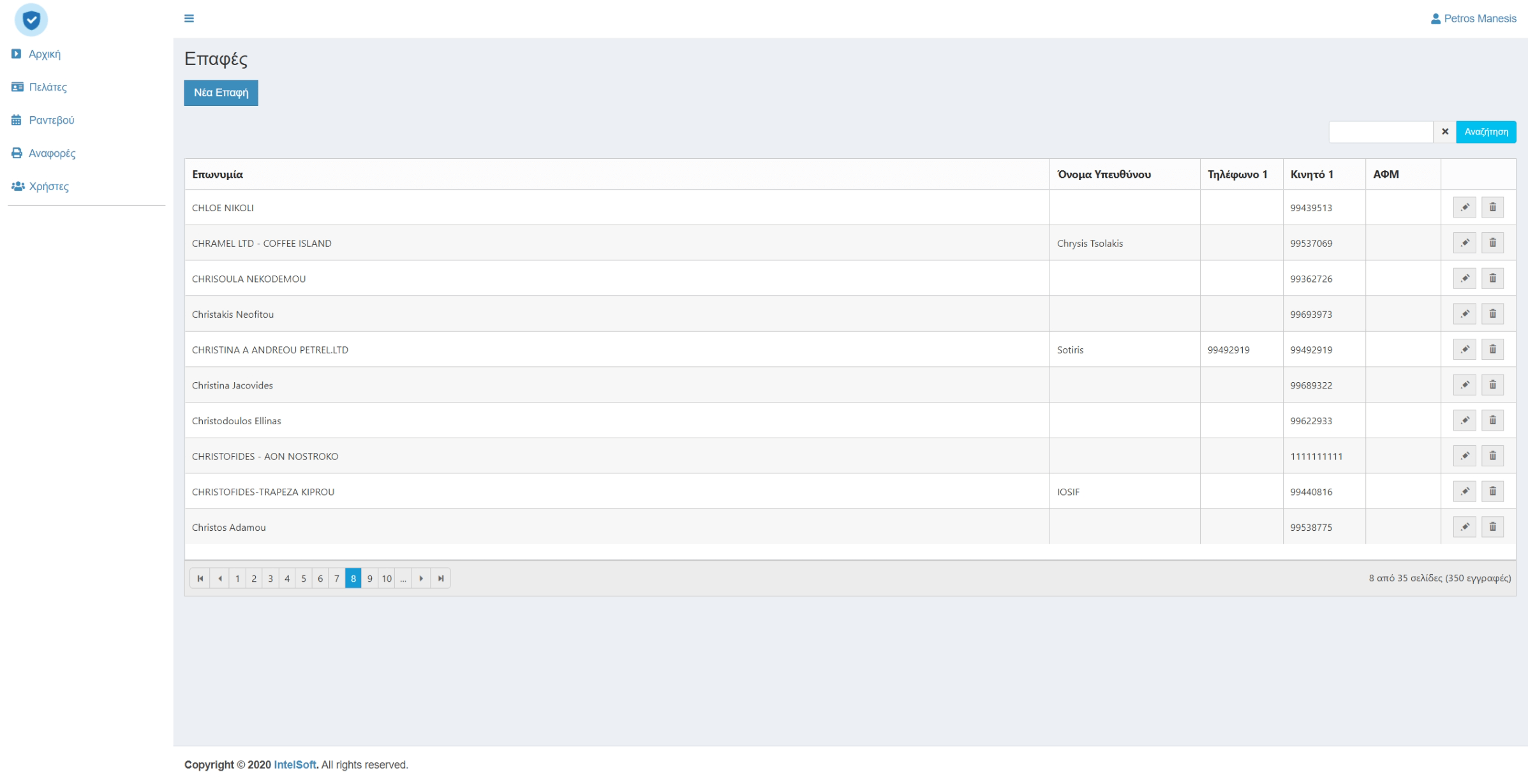The width and height of the screenshot is (1528, 784).
Task: Click the shield logo icon
Action: click(31, 20)
